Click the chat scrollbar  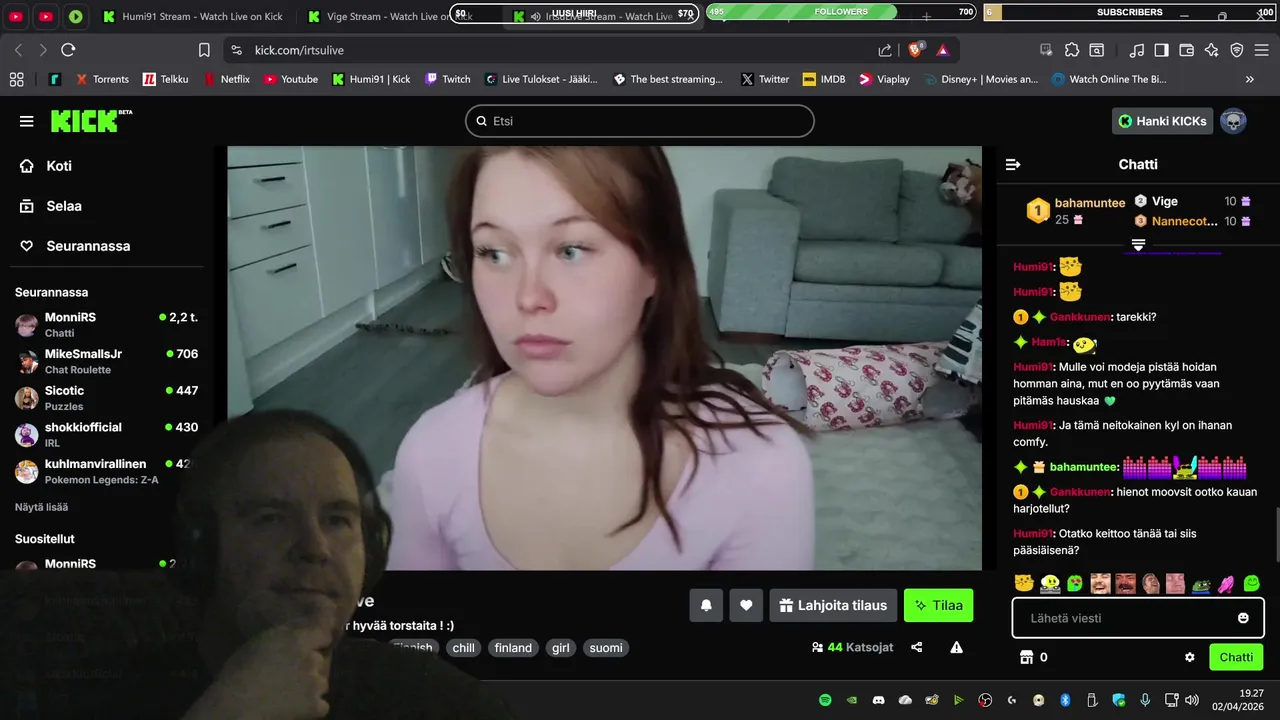pos(1275,535)
